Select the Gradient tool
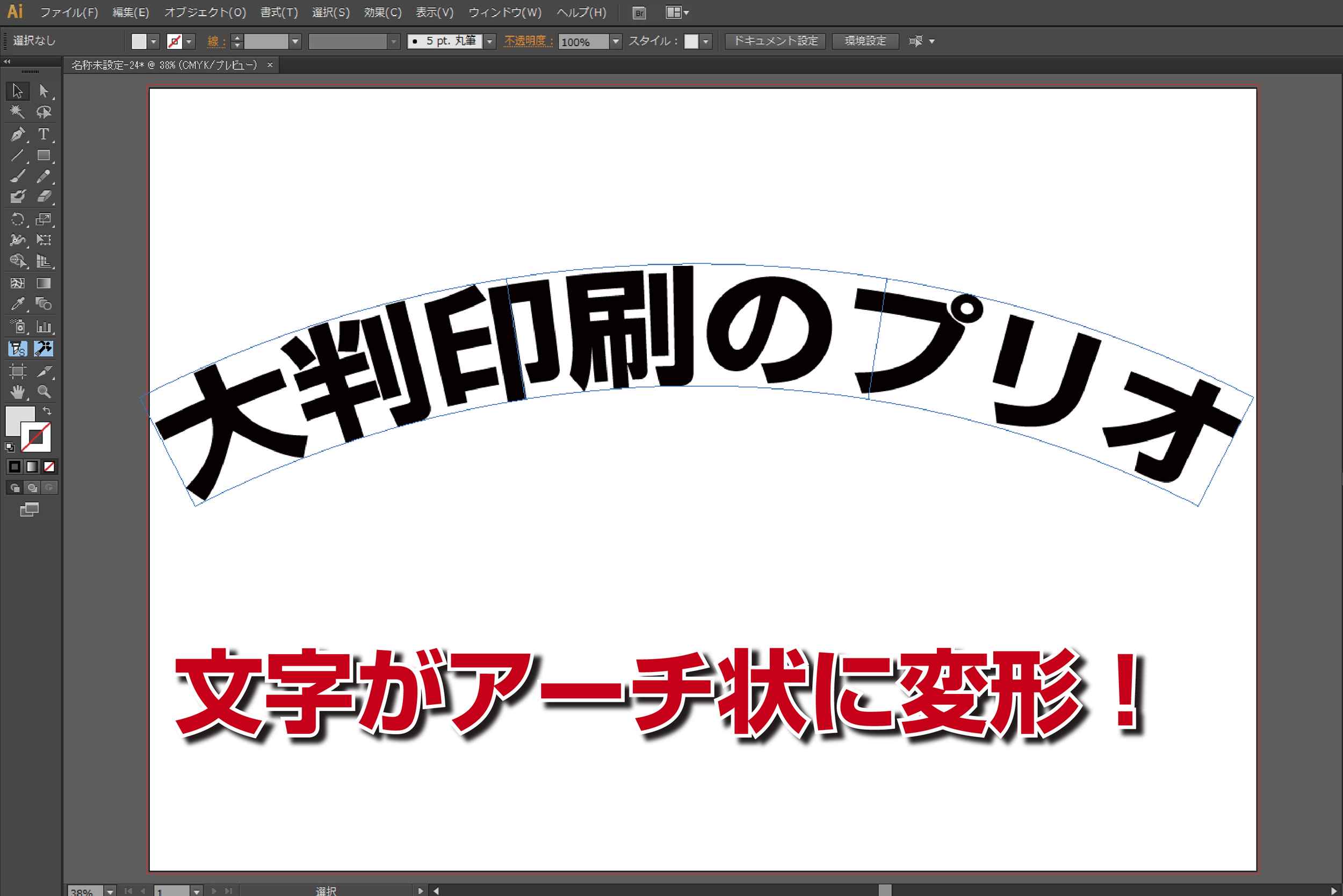 point(44,284)
